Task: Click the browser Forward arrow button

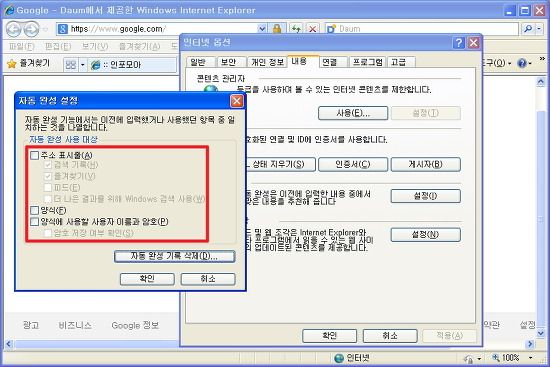Action: pos(32,29)
